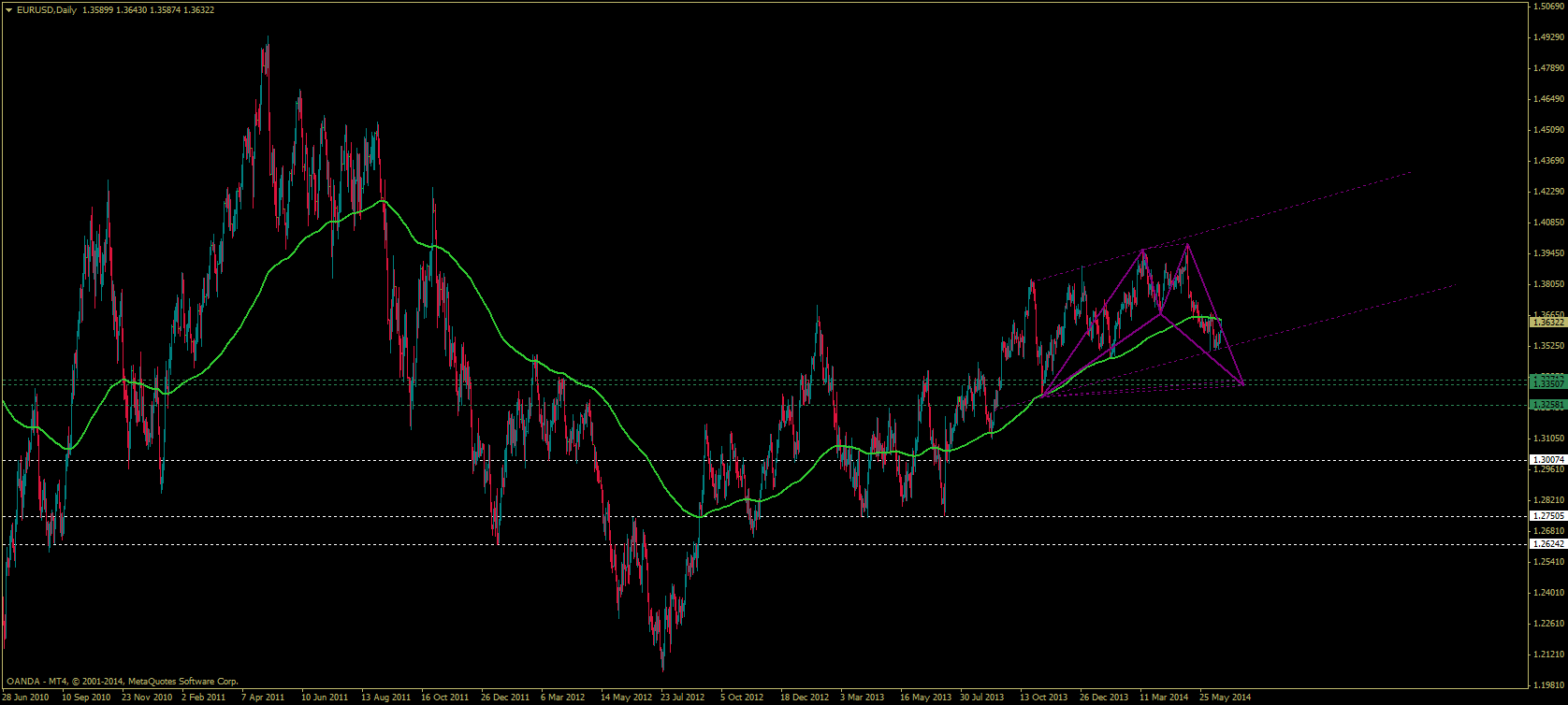Click the 1.49290 price axis label

[x=1550, y=37]
